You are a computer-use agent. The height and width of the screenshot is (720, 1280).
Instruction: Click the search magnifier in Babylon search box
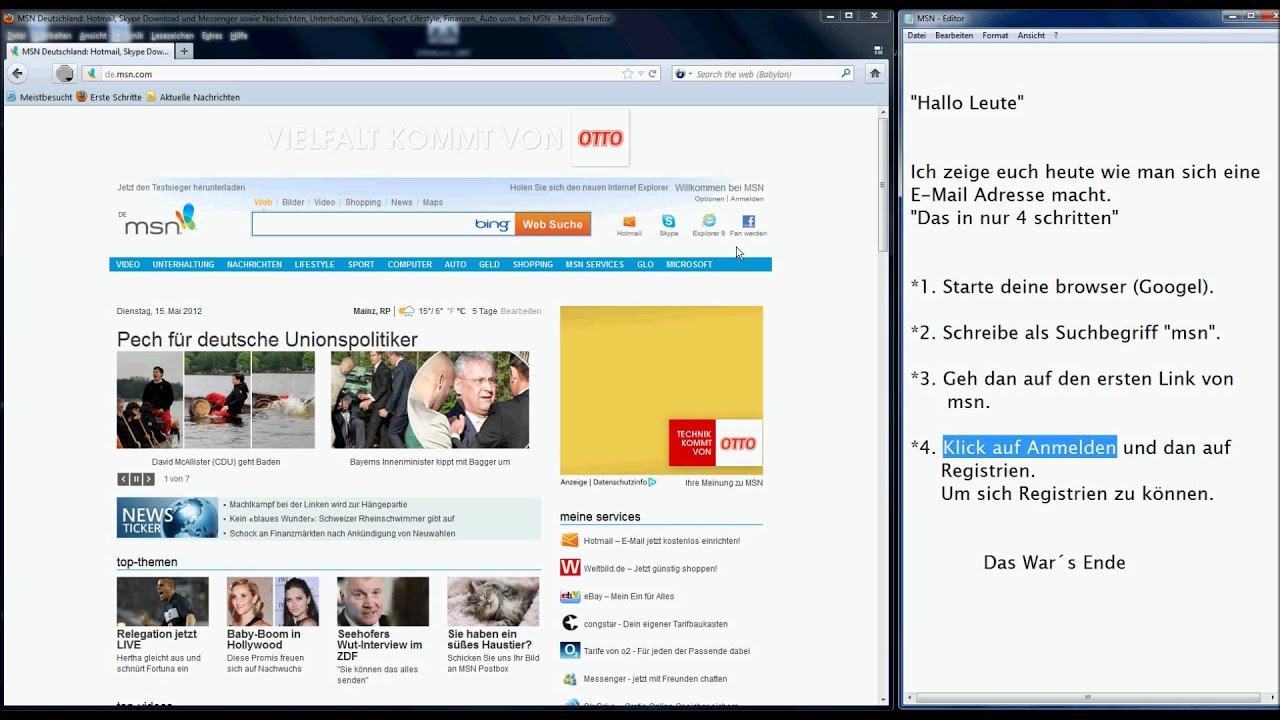[x=845, y=74]
